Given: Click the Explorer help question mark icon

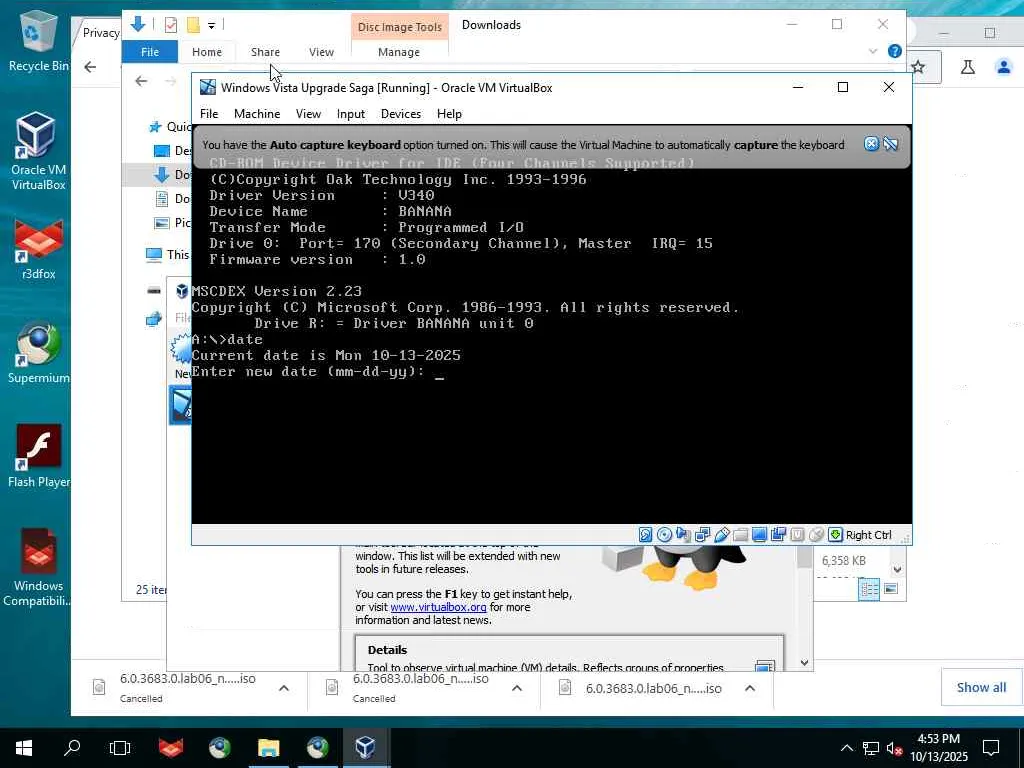Looking at the screenshot, I should [895, 51].
